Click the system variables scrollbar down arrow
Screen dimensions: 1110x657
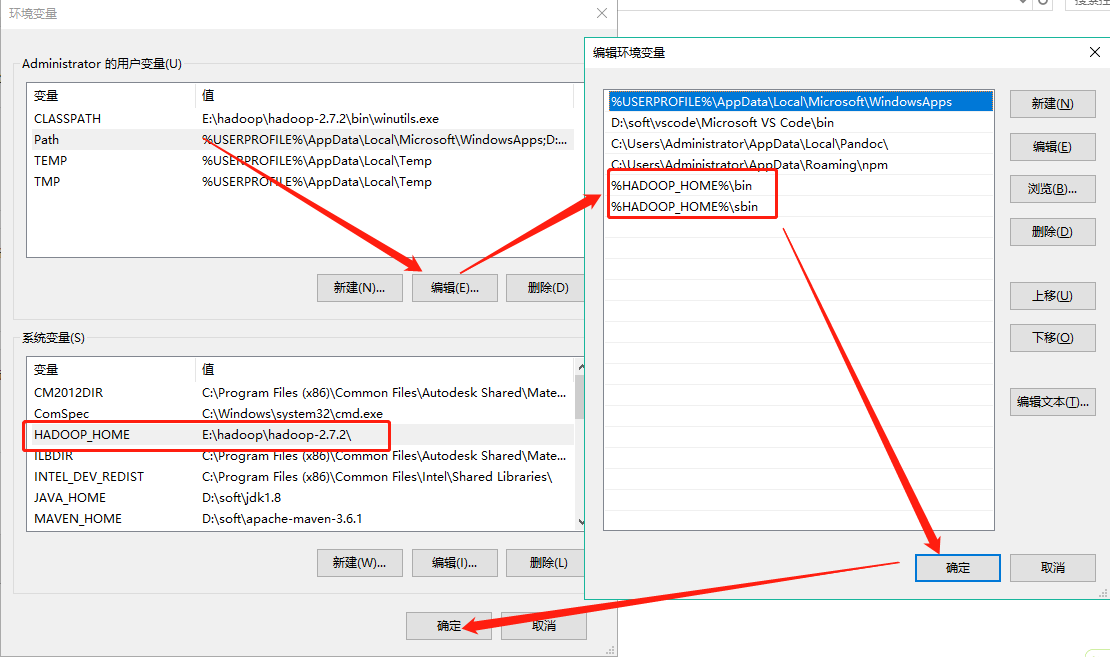pos(580,522)
